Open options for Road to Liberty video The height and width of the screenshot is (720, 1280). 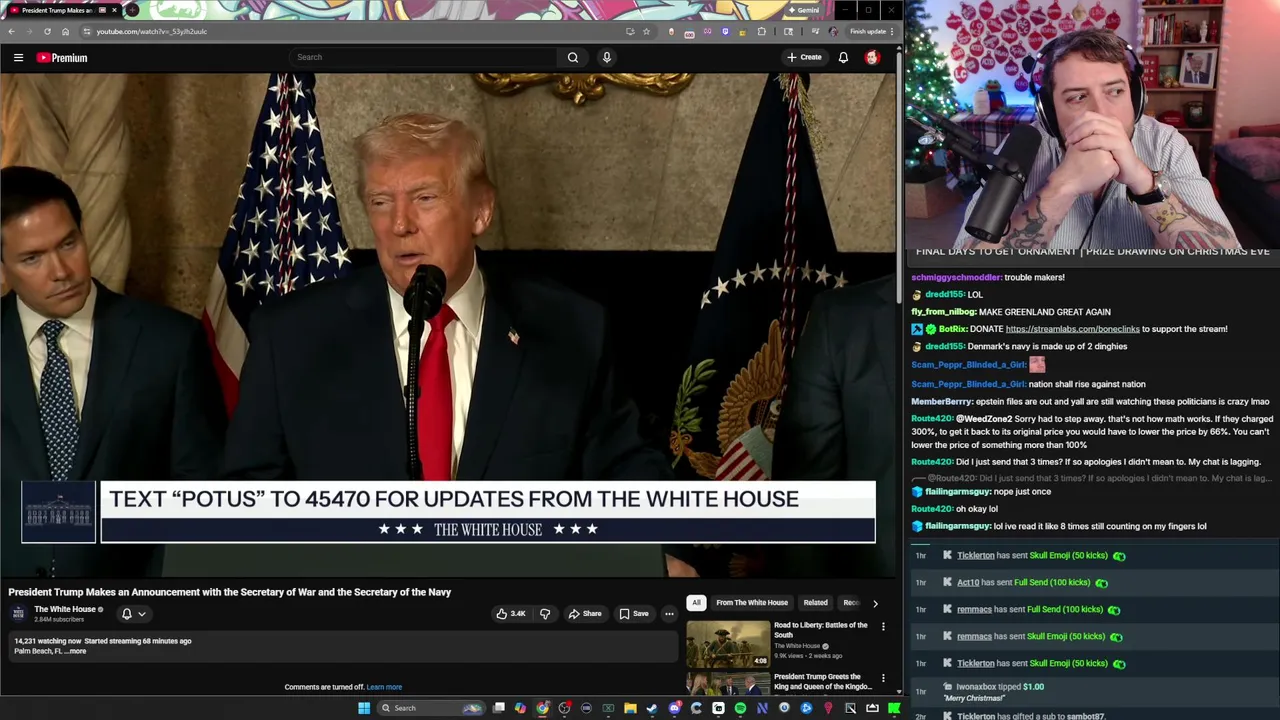883,626
